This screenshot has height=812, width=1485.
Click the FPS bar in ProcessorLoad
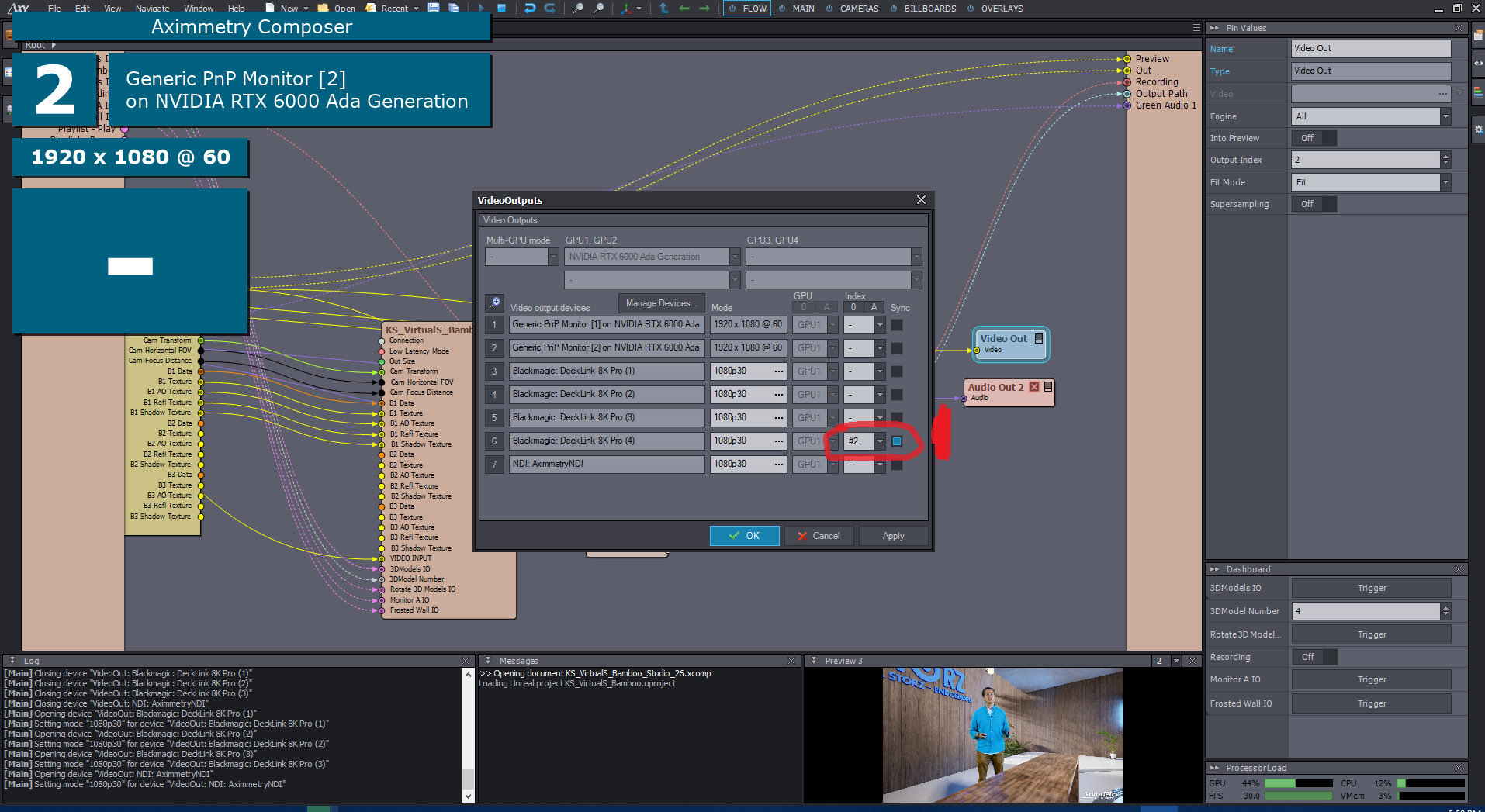(1298, 796)
